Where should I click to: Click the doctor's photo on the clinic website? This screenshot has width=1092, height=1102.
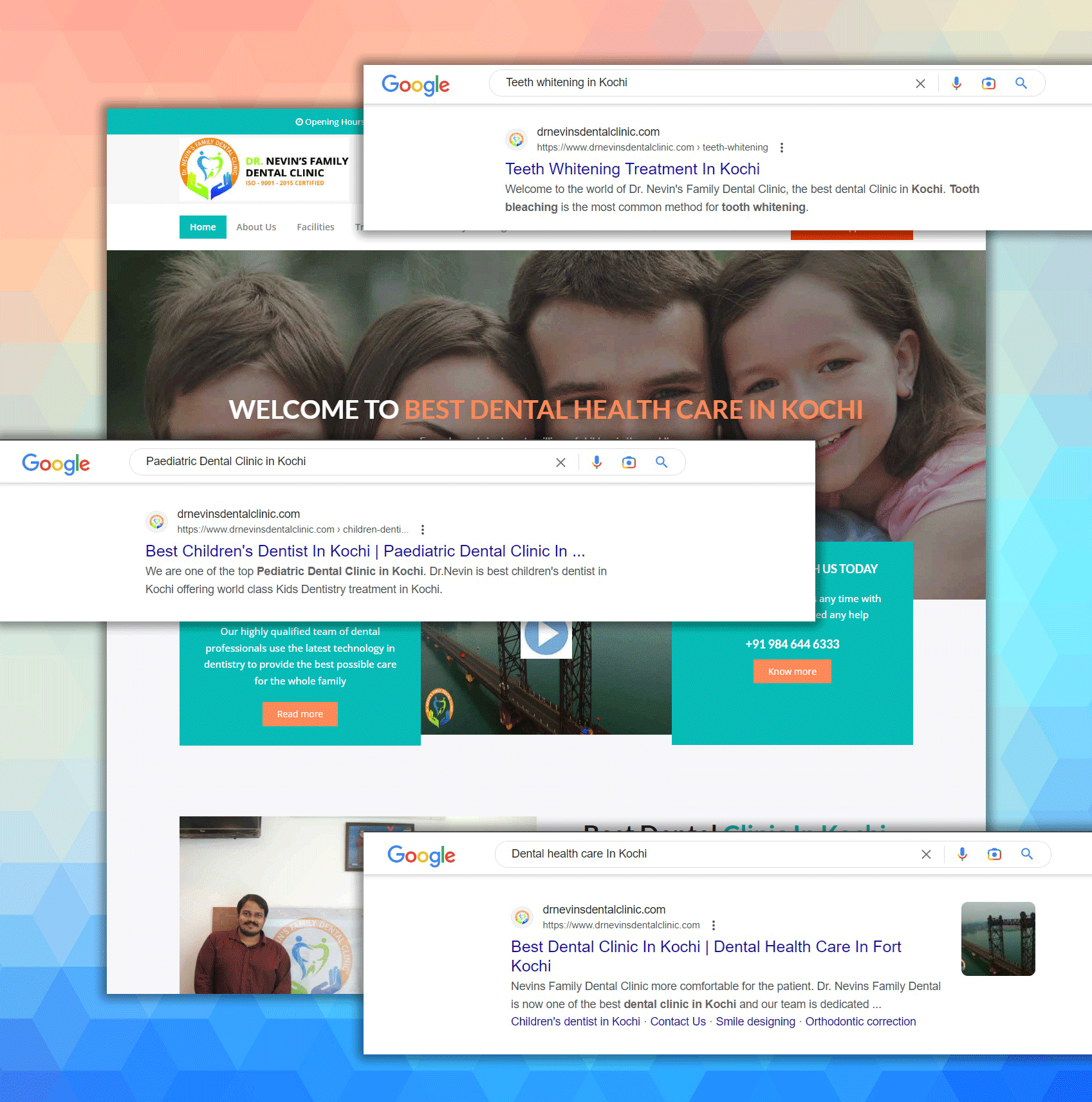(272, 905)
